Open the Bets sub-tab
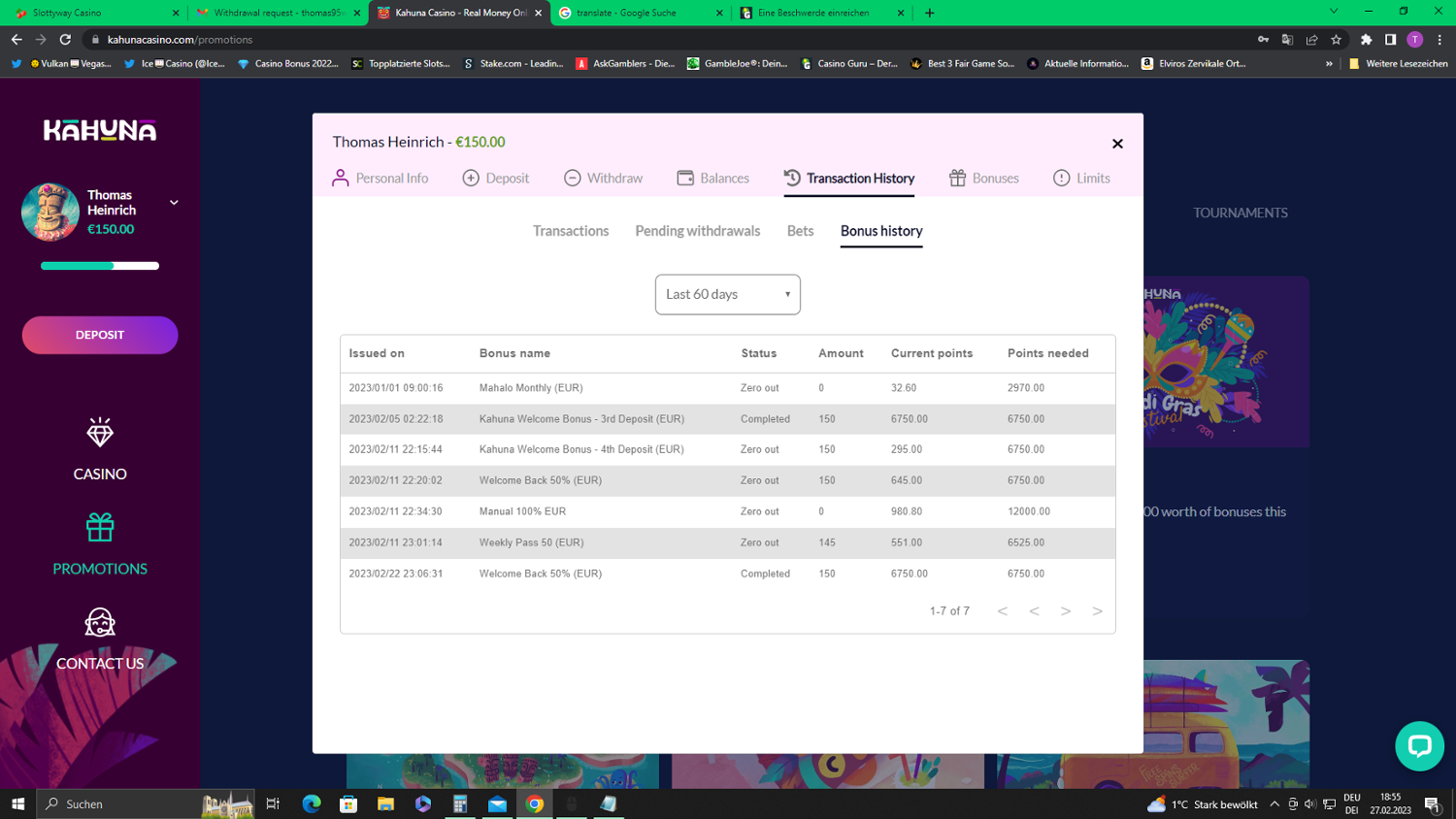 click(x=800, y=231)
